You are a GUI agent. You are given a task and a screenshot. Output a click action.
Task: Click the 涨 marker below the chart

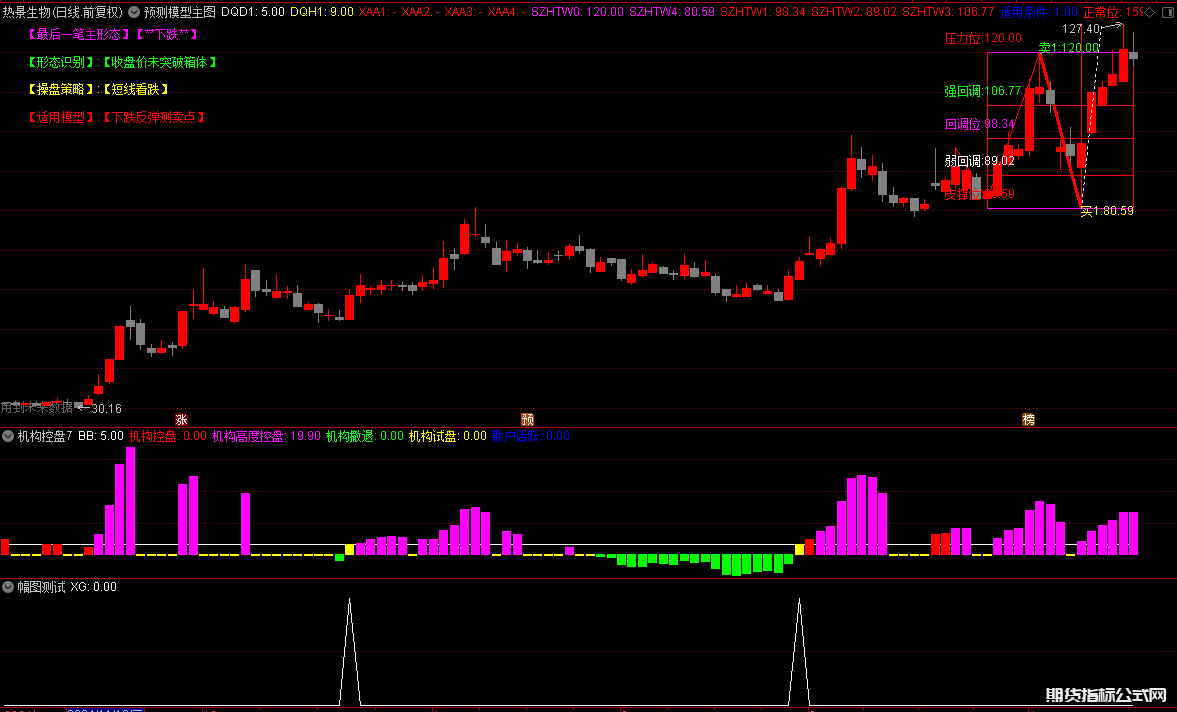(x=181, y=419)
